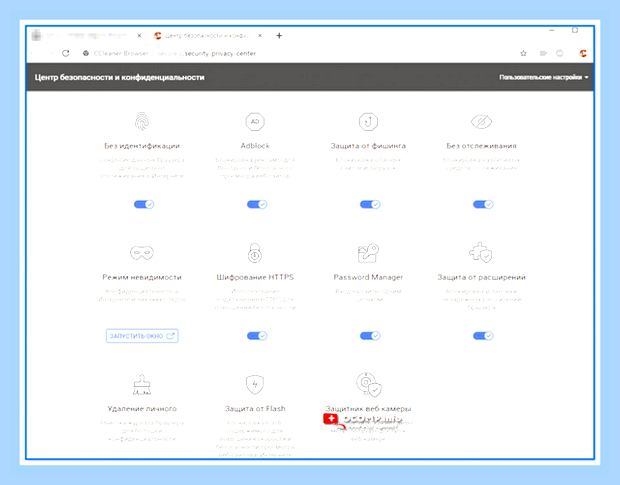Click the address bar URL field
620x485 pixels.
297,53
